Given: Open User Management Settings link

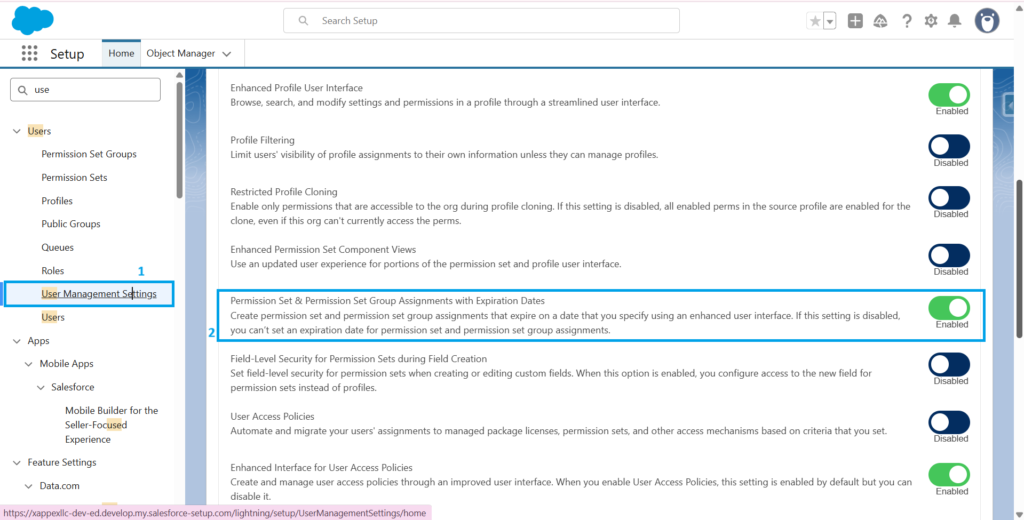Looking at the screenshot, I should pyautogui.click(x=98, y=294).
